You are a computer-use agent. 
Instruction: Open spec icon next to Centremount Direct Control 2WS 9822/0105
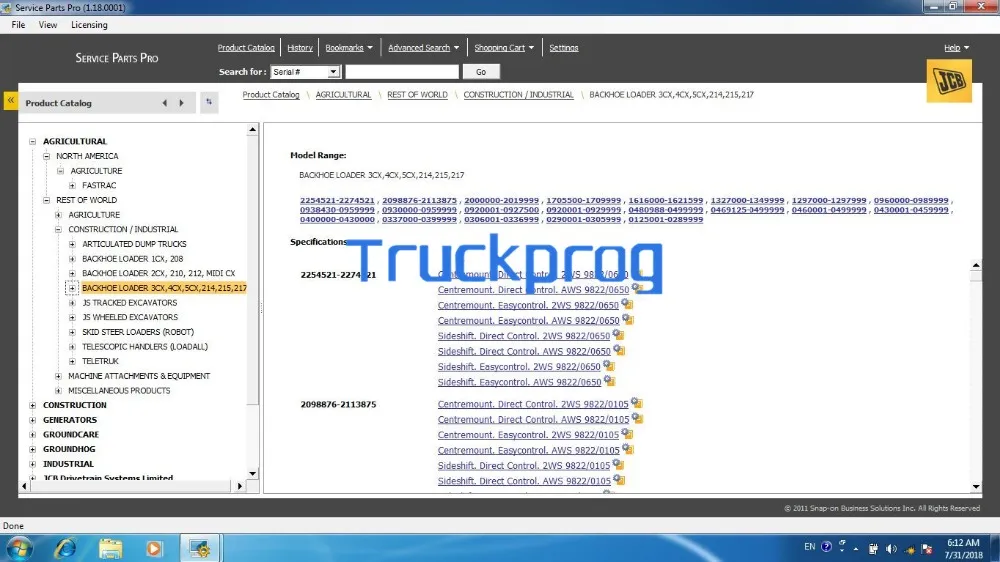636,403
